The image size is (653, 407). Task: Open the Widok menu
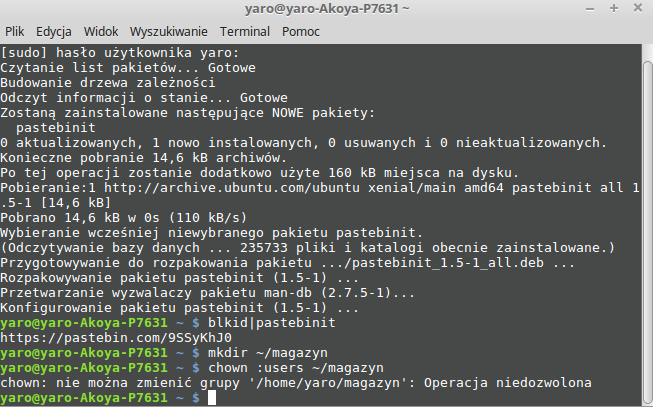tap(101, 32)
